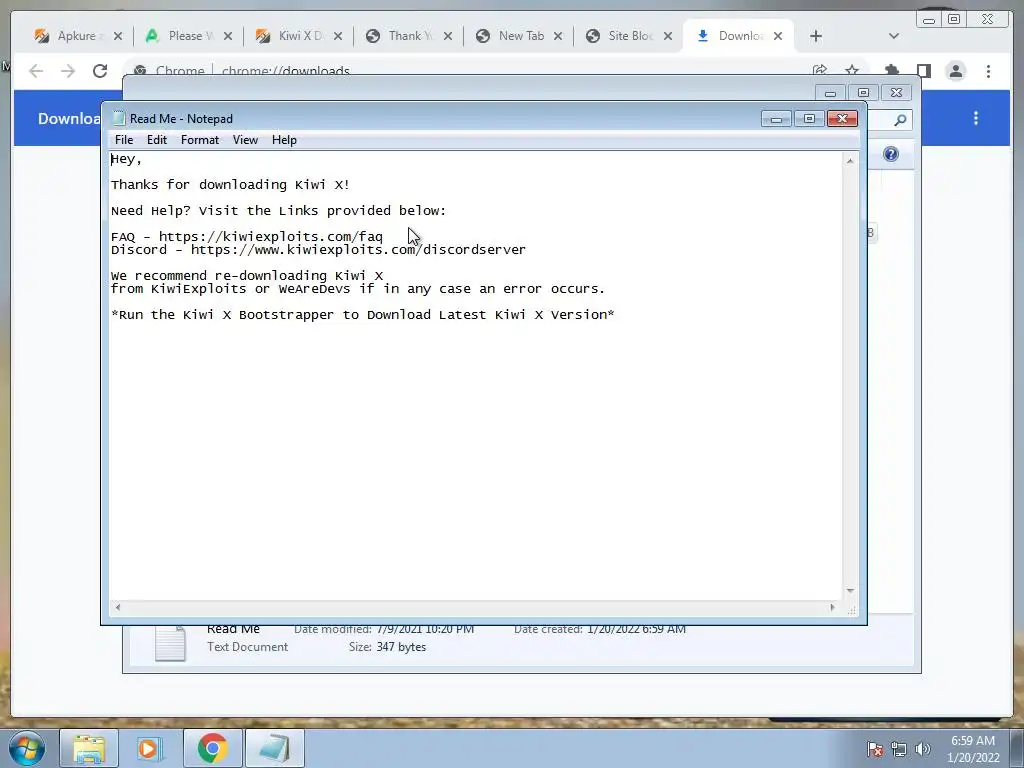Close the Thank You tab
Viewport: 1024px width, 768px height.
[447, 36]
